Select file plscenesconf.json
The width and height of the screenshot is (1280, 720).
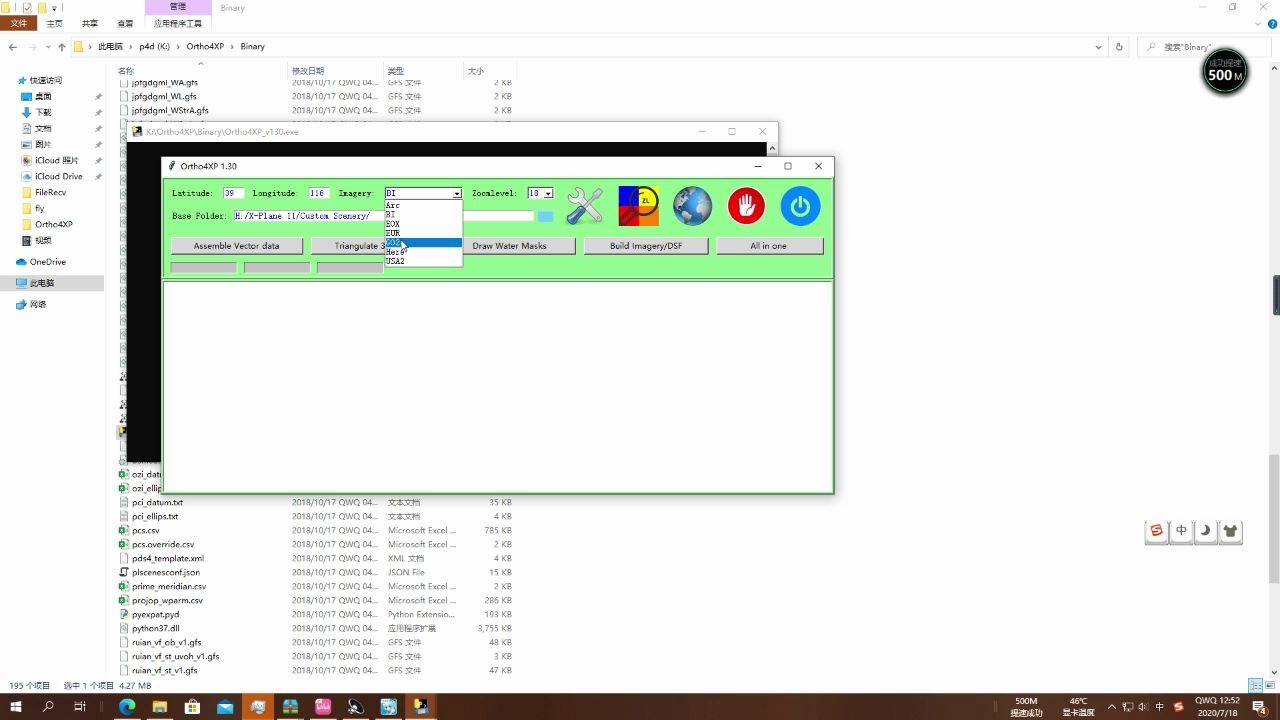click(x=165, y=572)
